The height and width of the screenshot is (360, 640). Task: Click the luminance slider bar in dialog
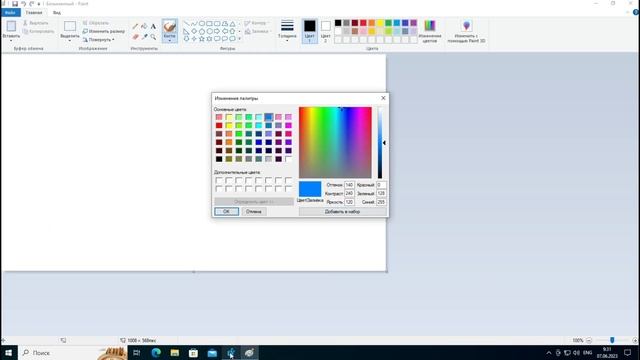click(380, 142)
